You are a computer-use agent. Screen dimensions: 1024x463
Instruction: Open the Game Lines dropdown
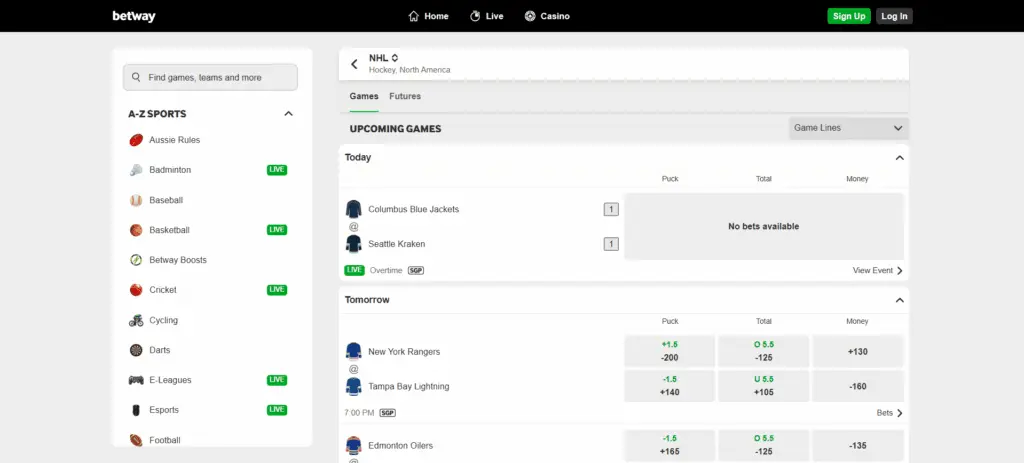point(848,128)
